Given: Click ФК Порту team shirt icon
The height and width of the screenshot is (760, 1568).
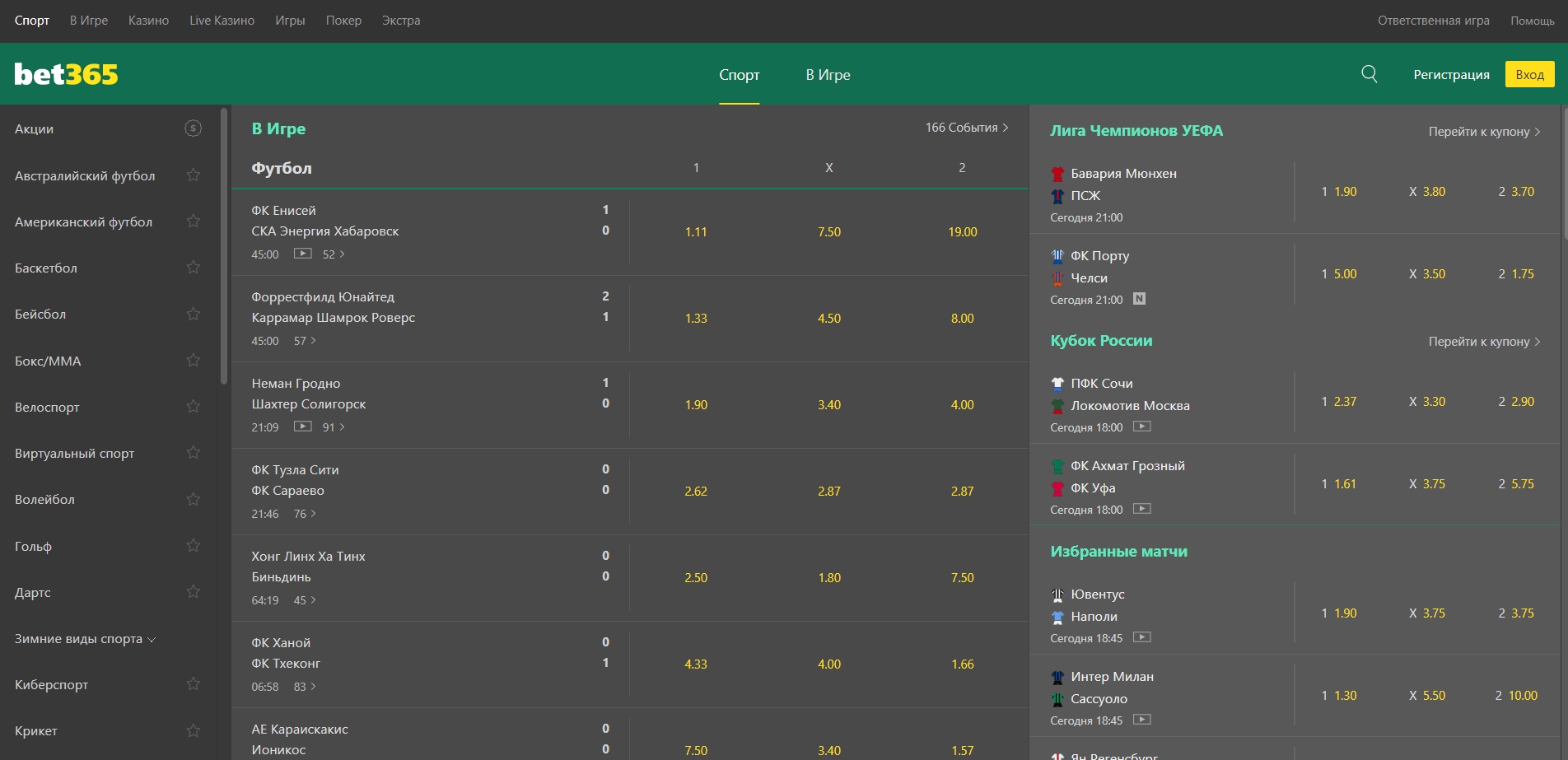Looking at the screenshot, I should pos(1057,256).
